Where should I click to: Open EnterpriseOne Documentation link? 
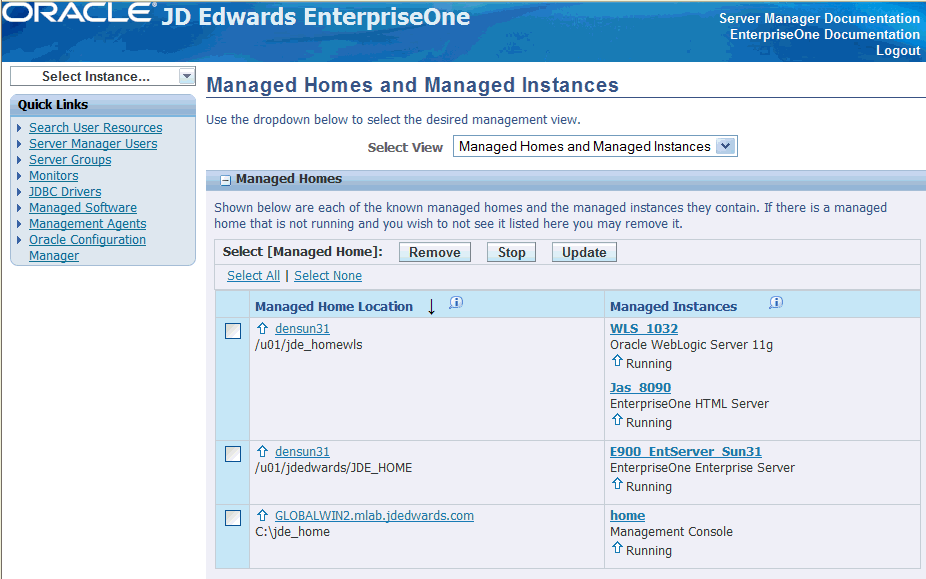825,34
